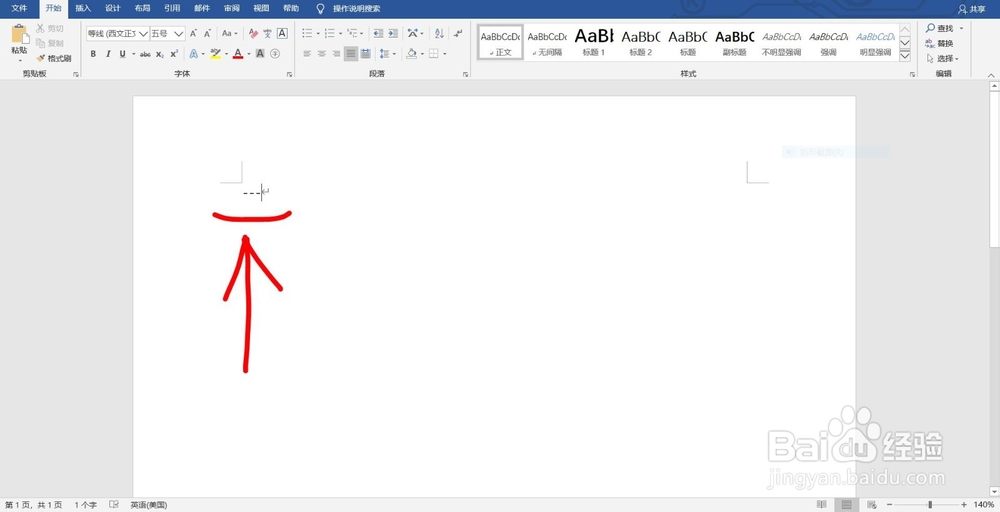Decrease paragraph indent

tap(378, 33)
